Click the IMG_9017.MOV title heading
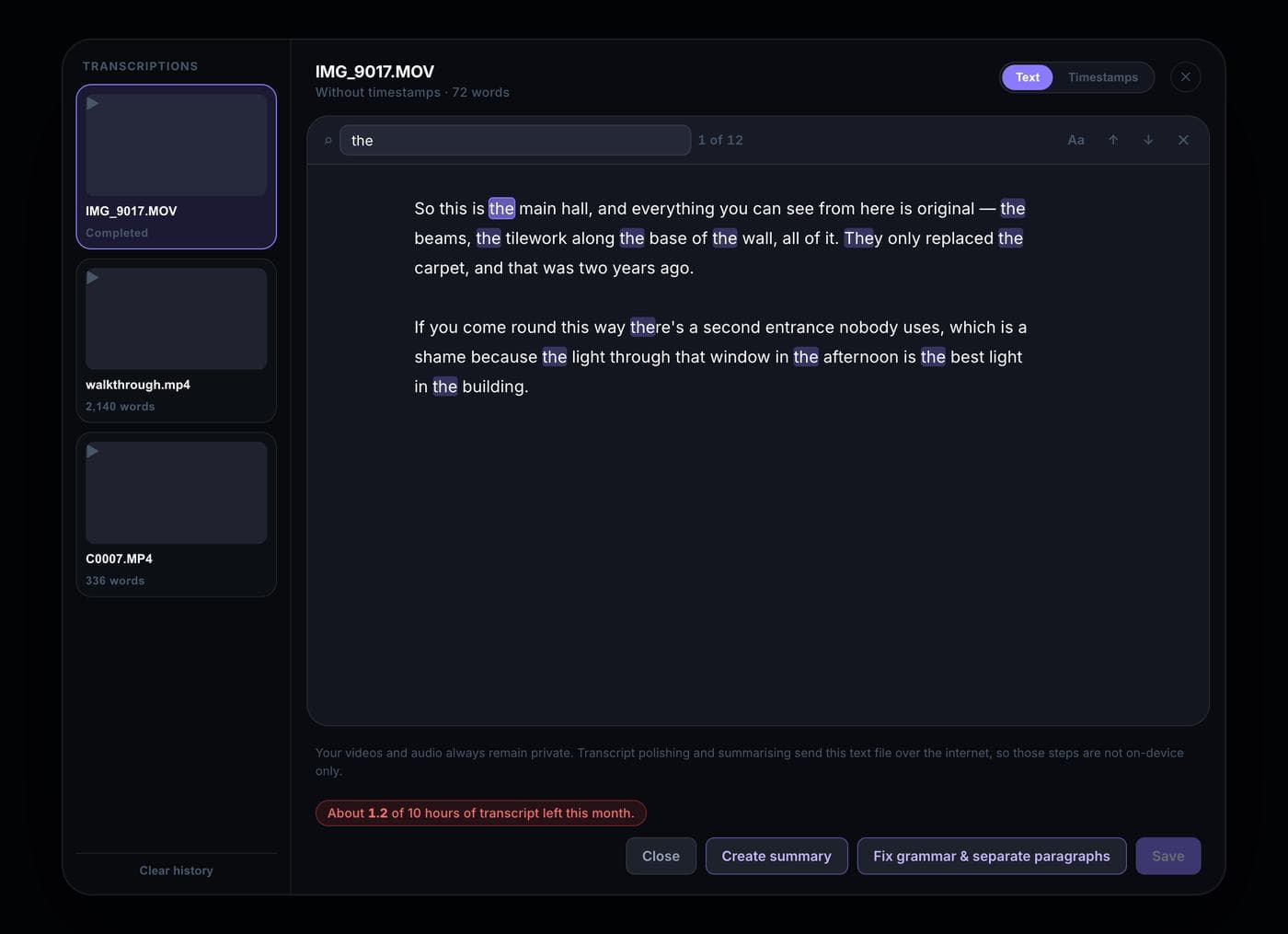Viewport: 1288px width, 934px height. tap(374, 72)
